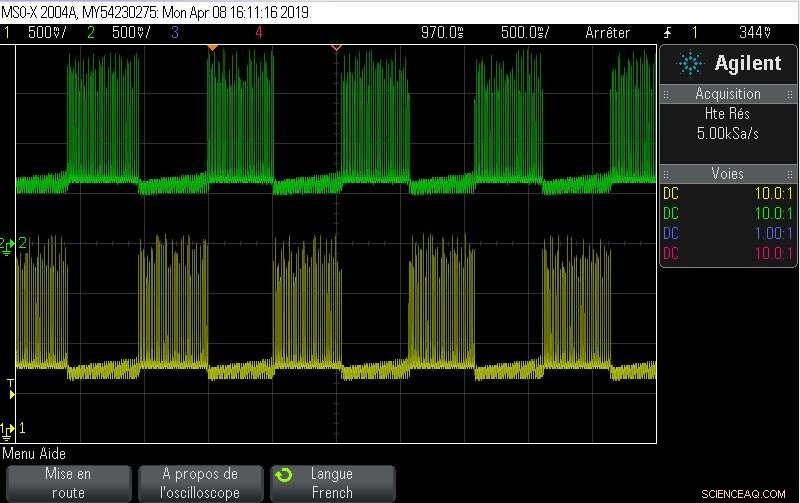
Task: Select the Acquisition panel header
Action: click(x=728, y=94)
